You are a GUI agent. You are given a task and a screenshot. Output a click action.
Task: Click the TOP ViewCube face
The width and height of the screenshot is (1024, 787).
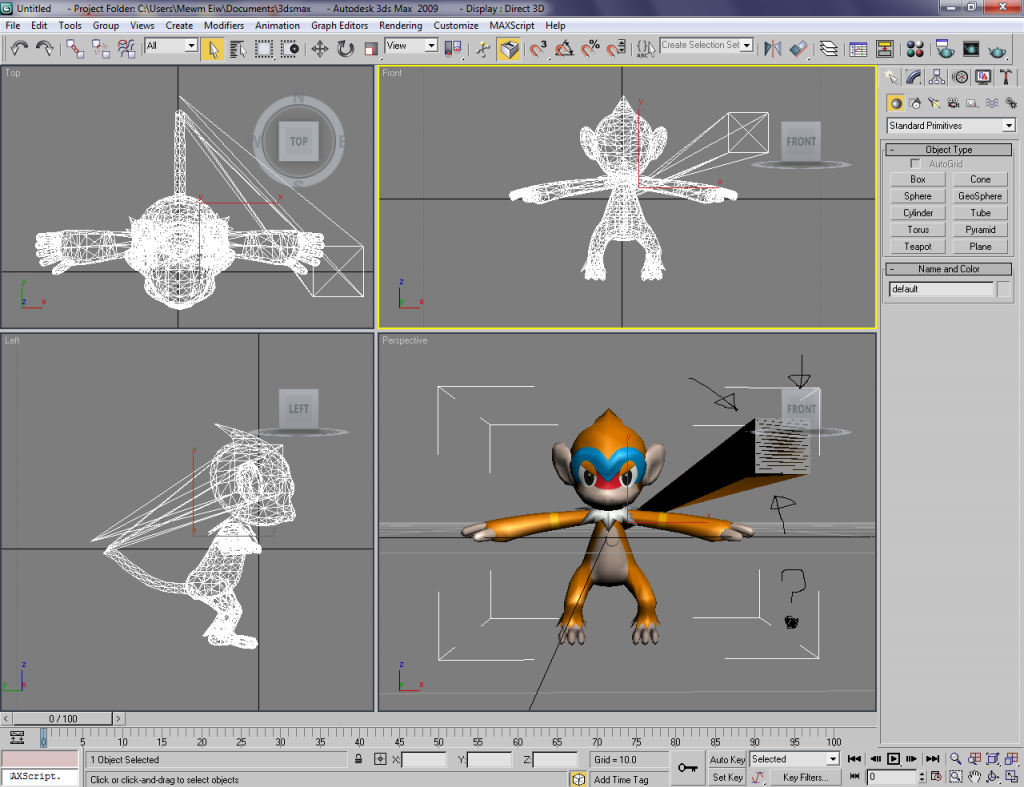(x=298, y=142)
